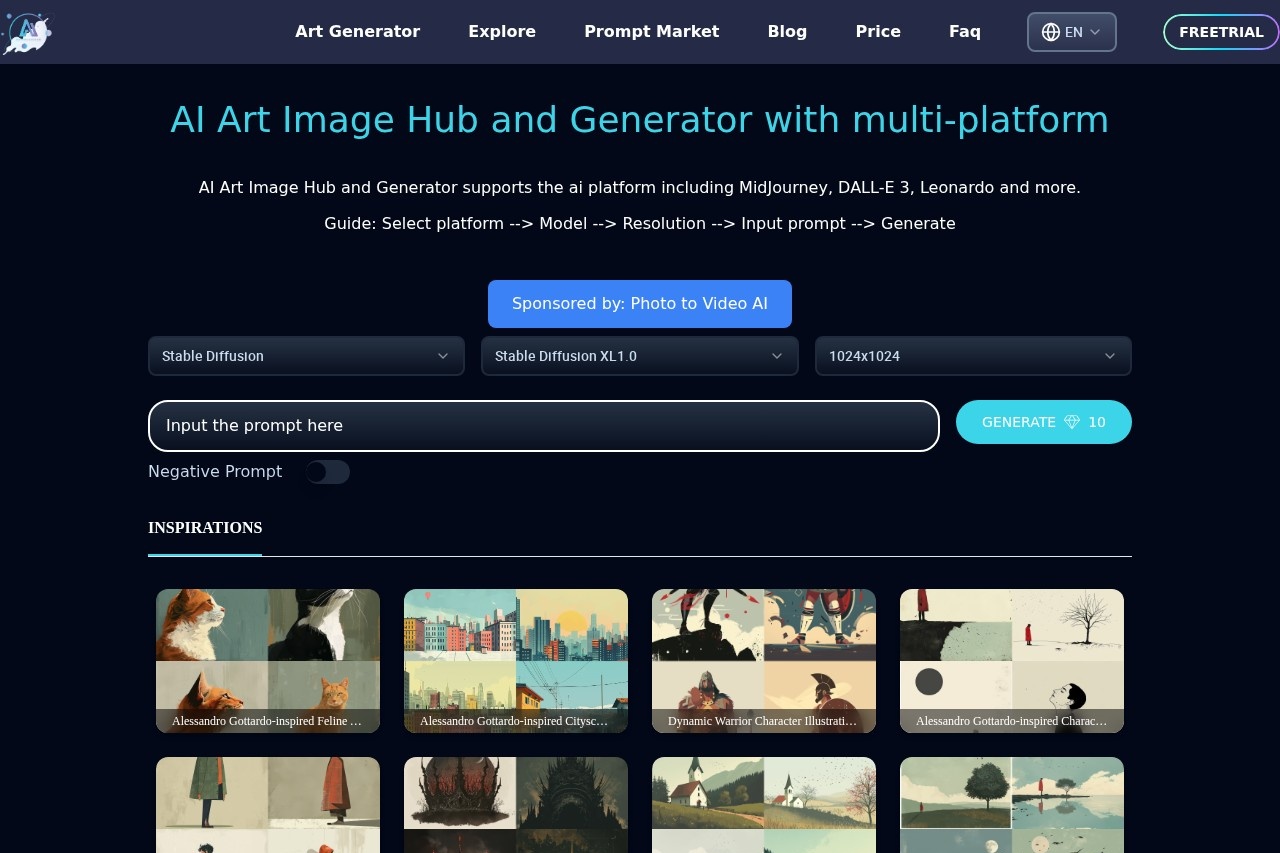Viewport: 1280px width, 853px height.
Task: Open the Stable Diffusion platform dropdown
Action: (306, 356)
